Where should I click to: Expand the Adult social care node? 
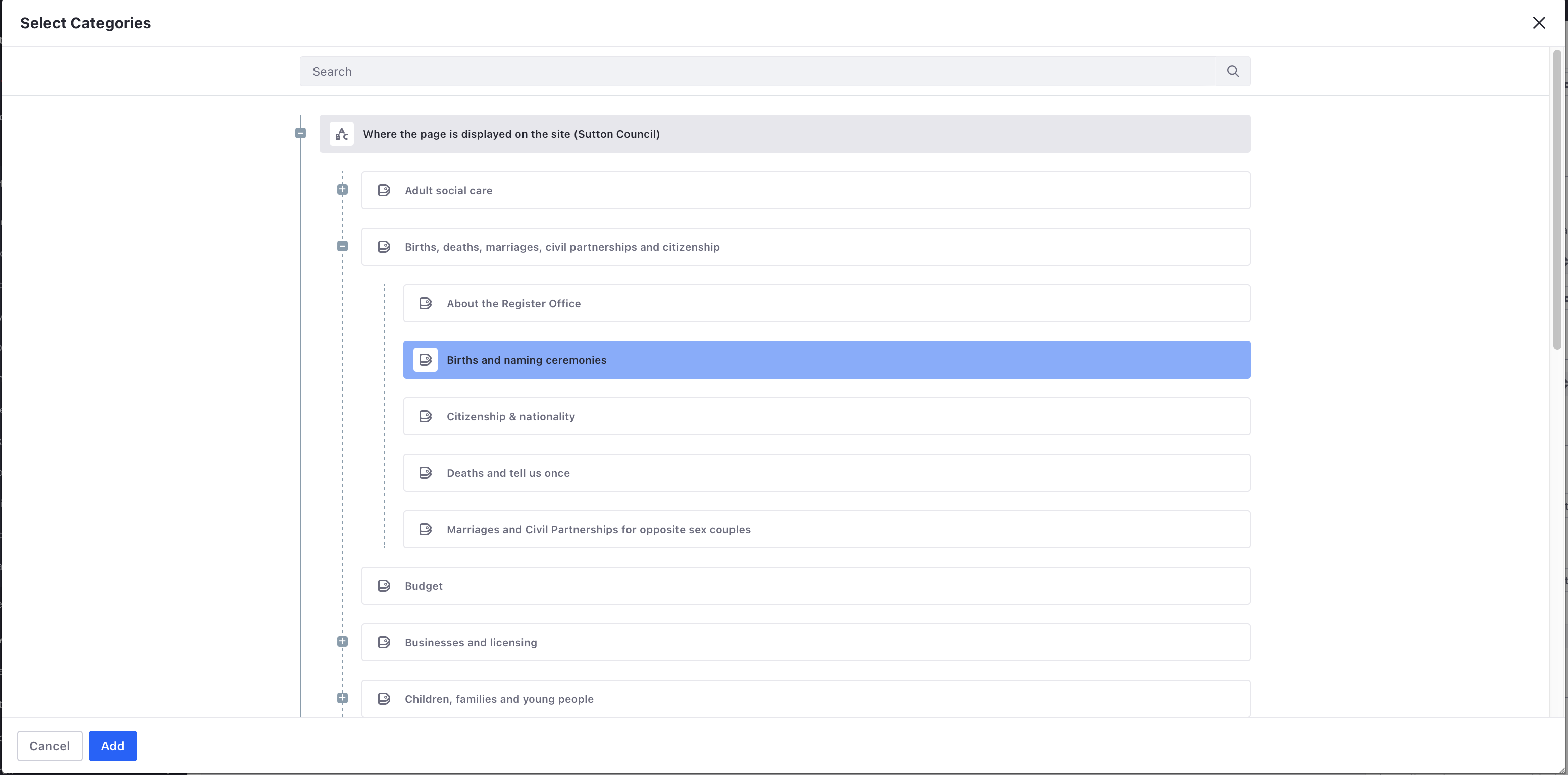[x=343, y=189]
